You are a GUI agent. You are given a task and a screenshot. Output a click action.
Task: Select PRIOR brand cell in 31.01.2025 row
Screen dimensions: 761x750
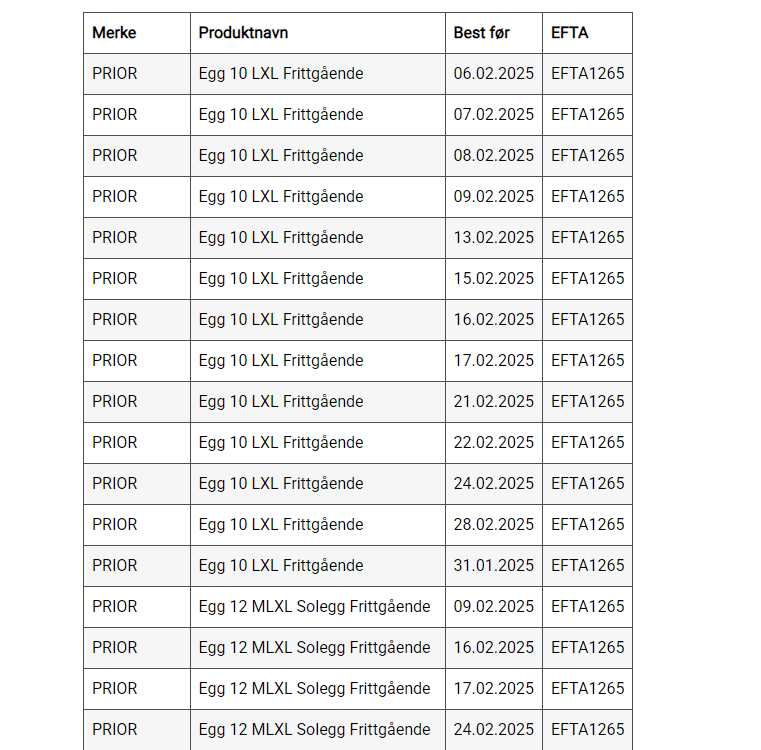[x=115, y=566]
